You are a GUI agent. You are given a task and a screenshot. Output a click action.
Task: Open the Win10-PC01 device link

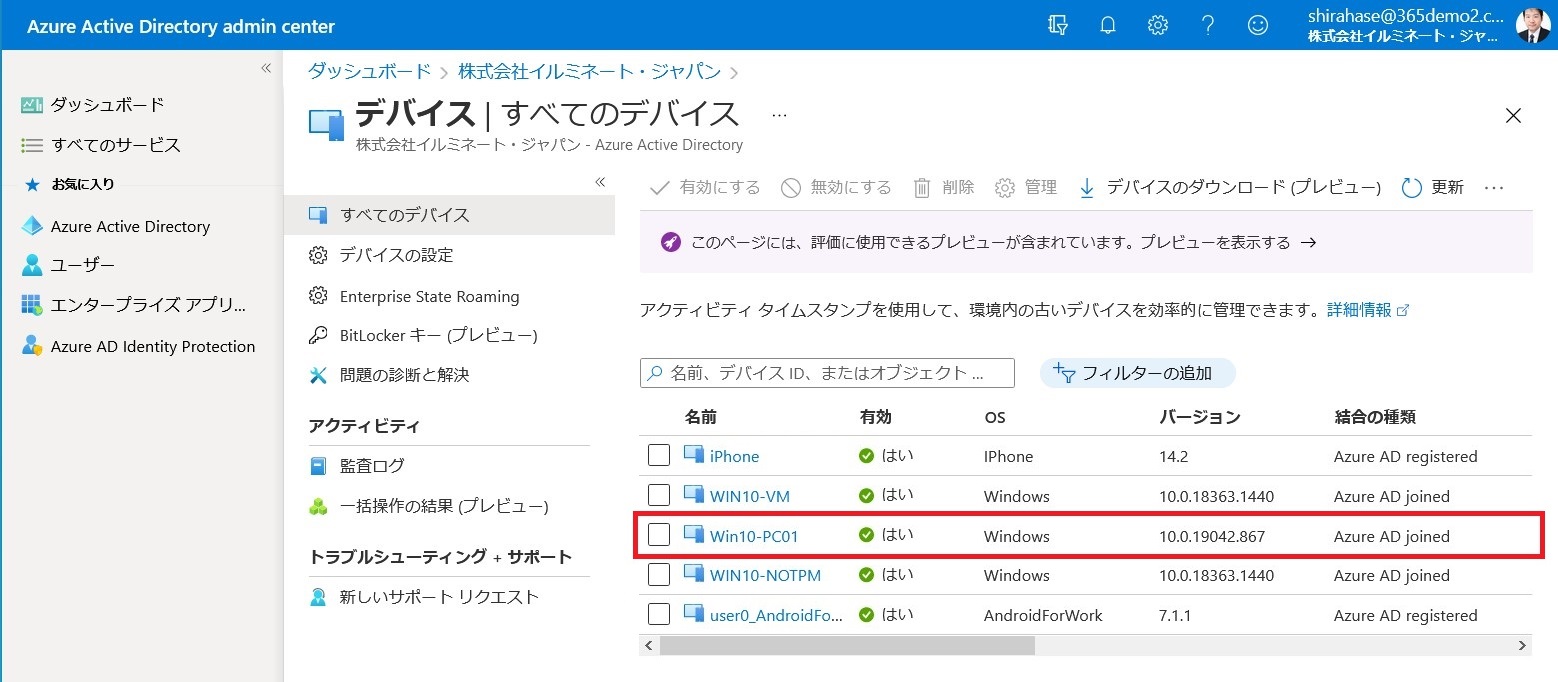pos(754,536)
